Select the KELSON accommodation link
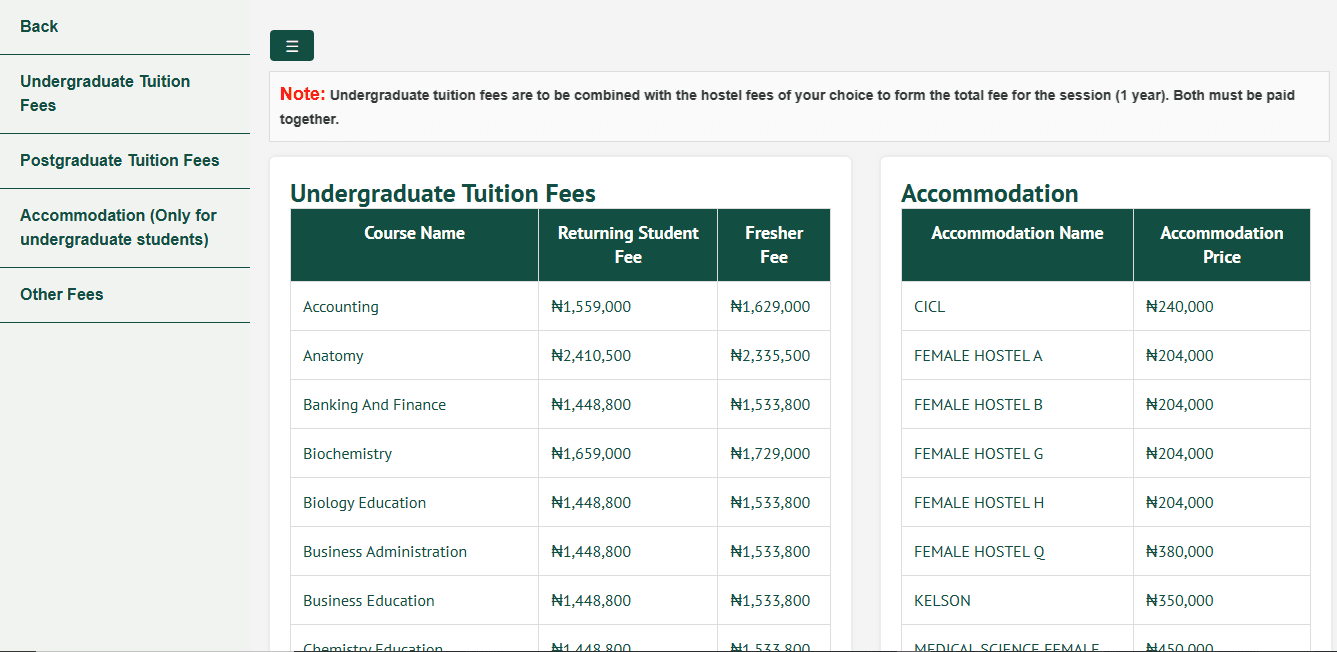The image size is (1337, 652). pyautogui.click(x=943, y=600)
